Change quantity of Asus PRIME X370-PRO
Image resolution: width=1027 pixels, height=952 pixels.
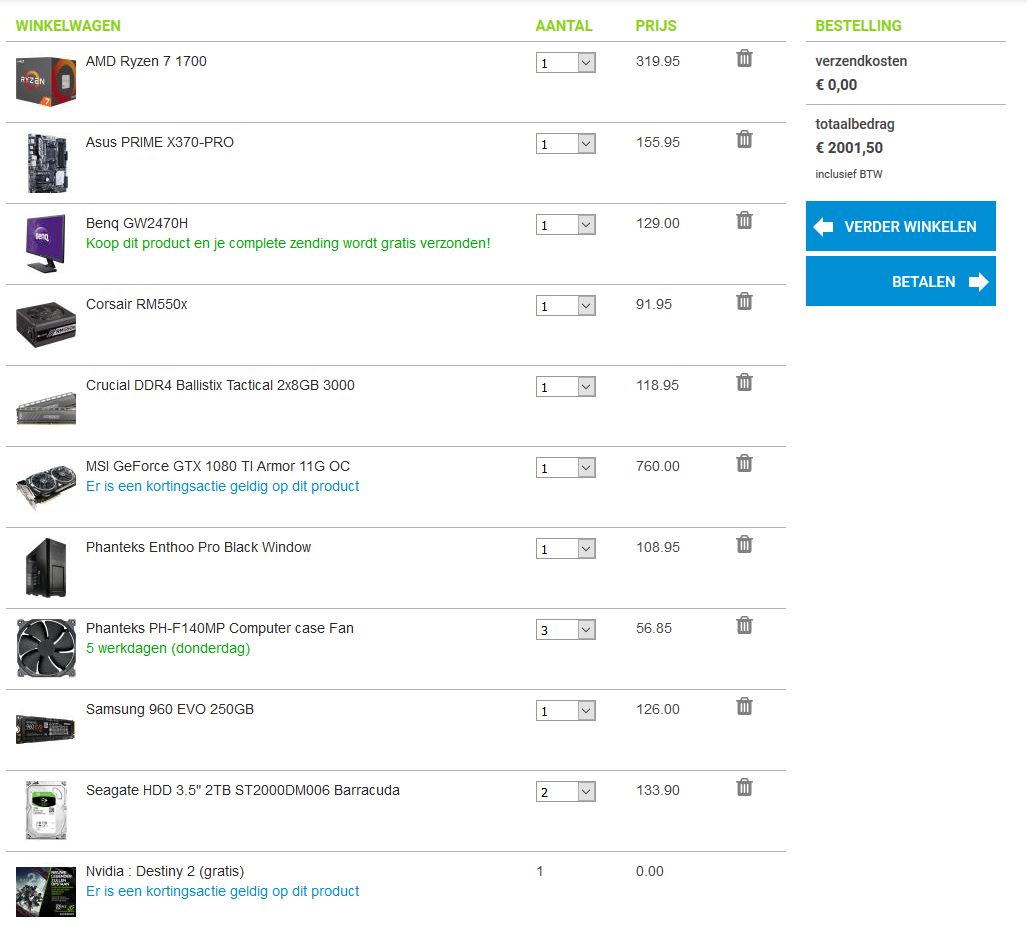[x=566, y=143]
